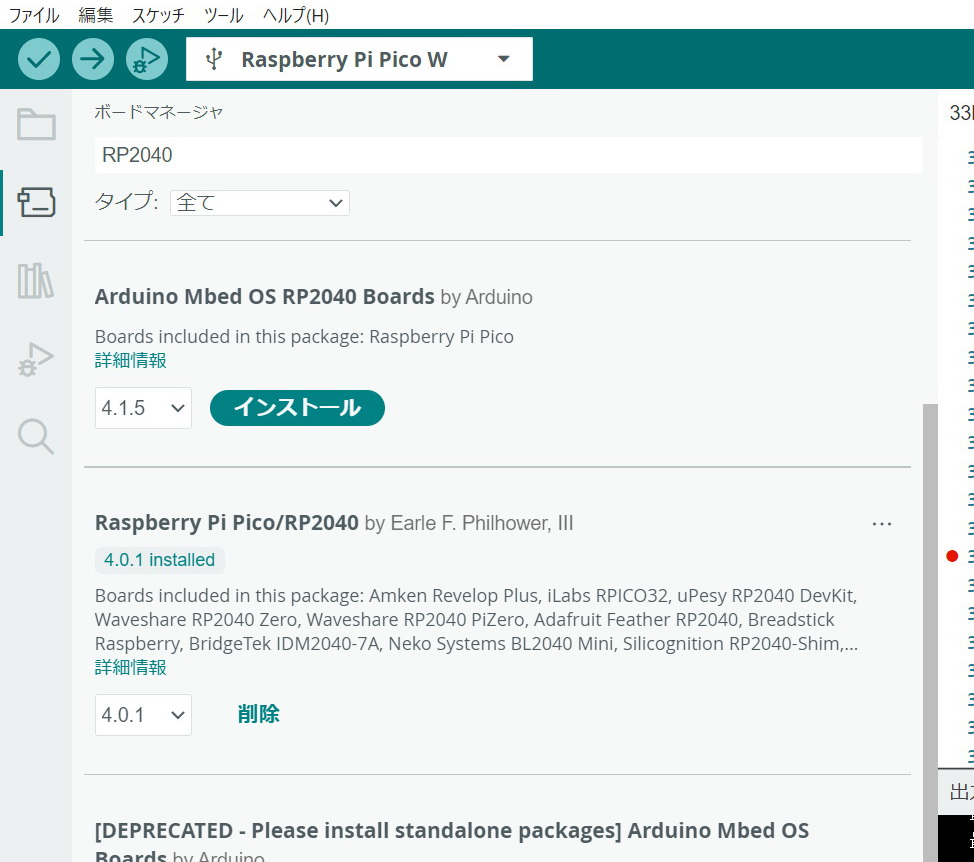974x862 pixels.
Task: Open the Search magnifier sidebar icon
Action: click(35, 436)
